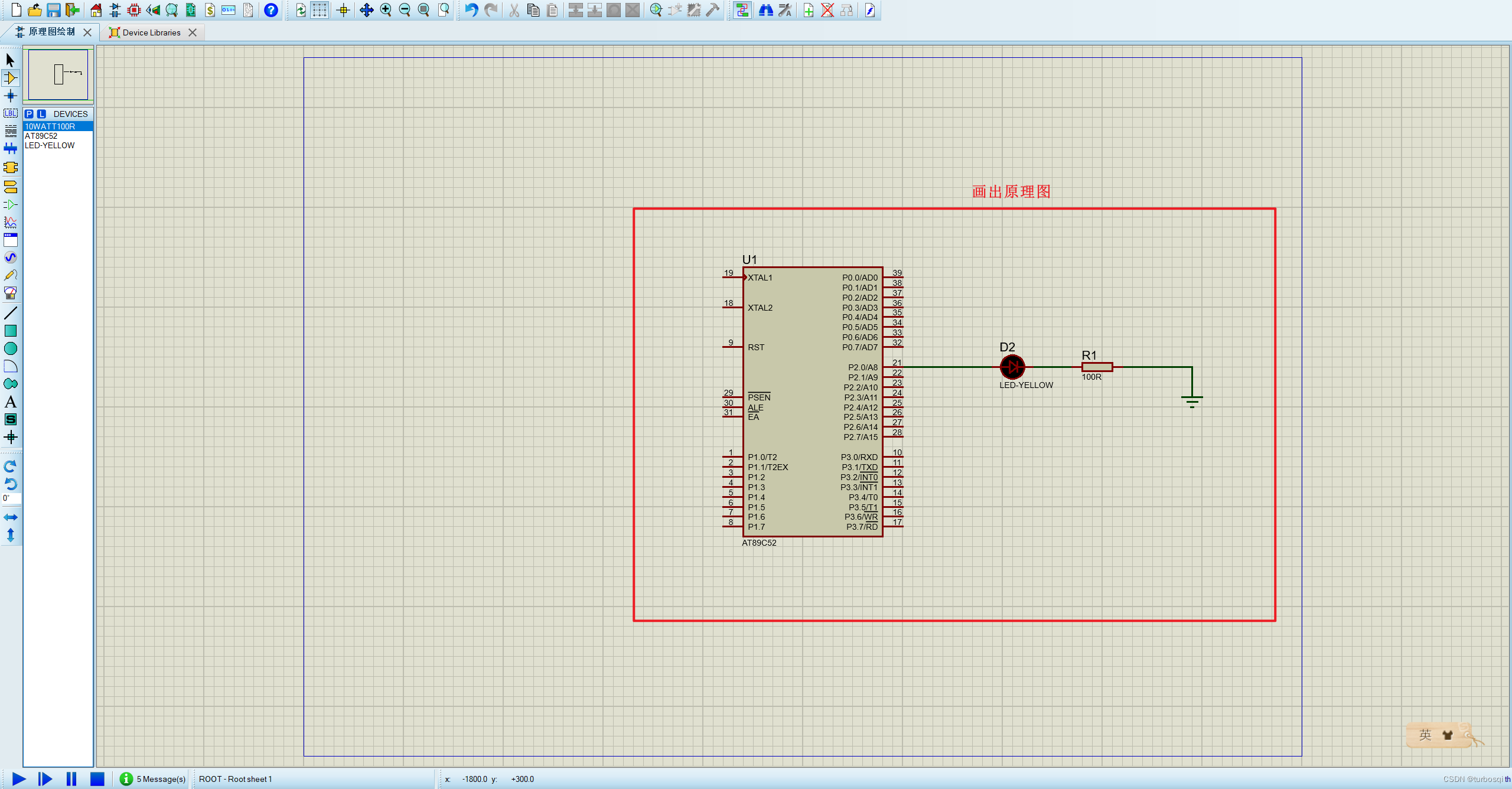The height and width of the screenshot is (789, 1512).
Task: Switch to 原理图绘器 tab
Action: 50,32
